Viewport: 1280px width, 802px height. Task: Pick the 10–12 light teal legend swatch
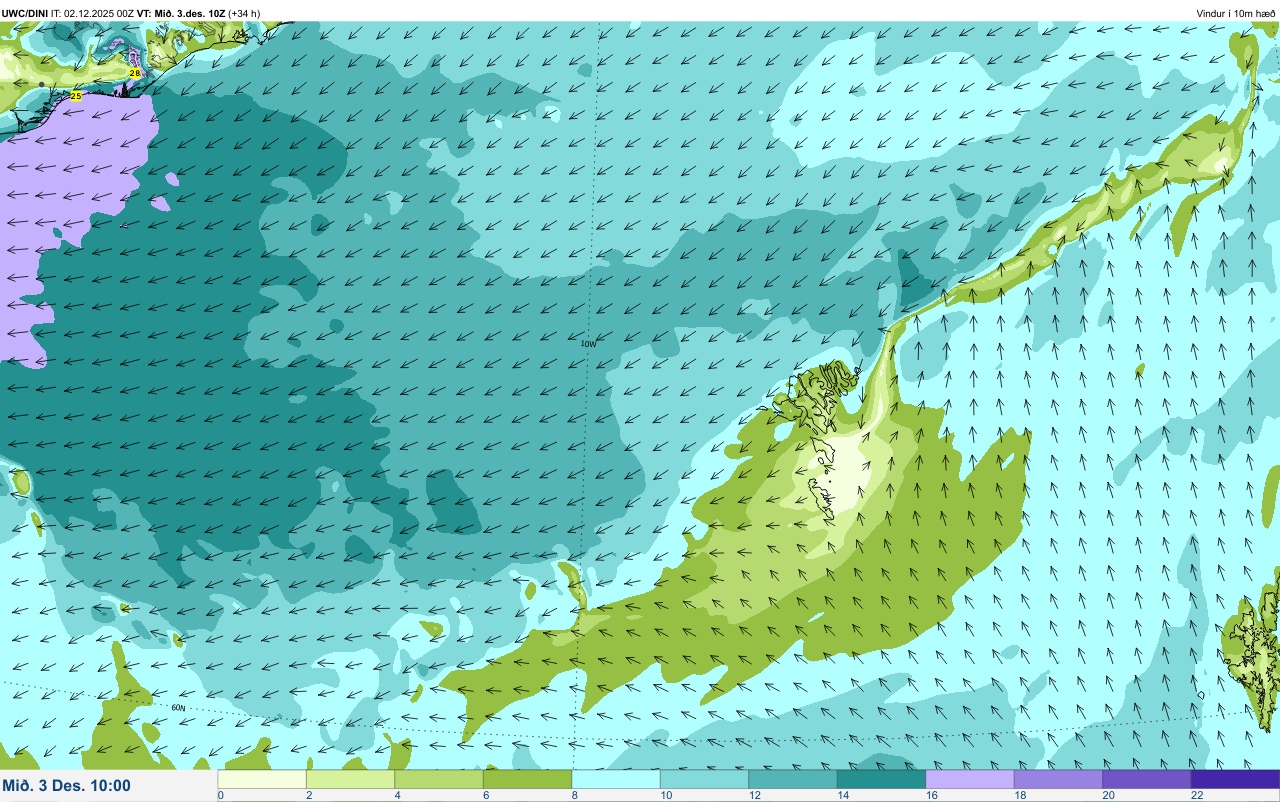click(704, 779)
